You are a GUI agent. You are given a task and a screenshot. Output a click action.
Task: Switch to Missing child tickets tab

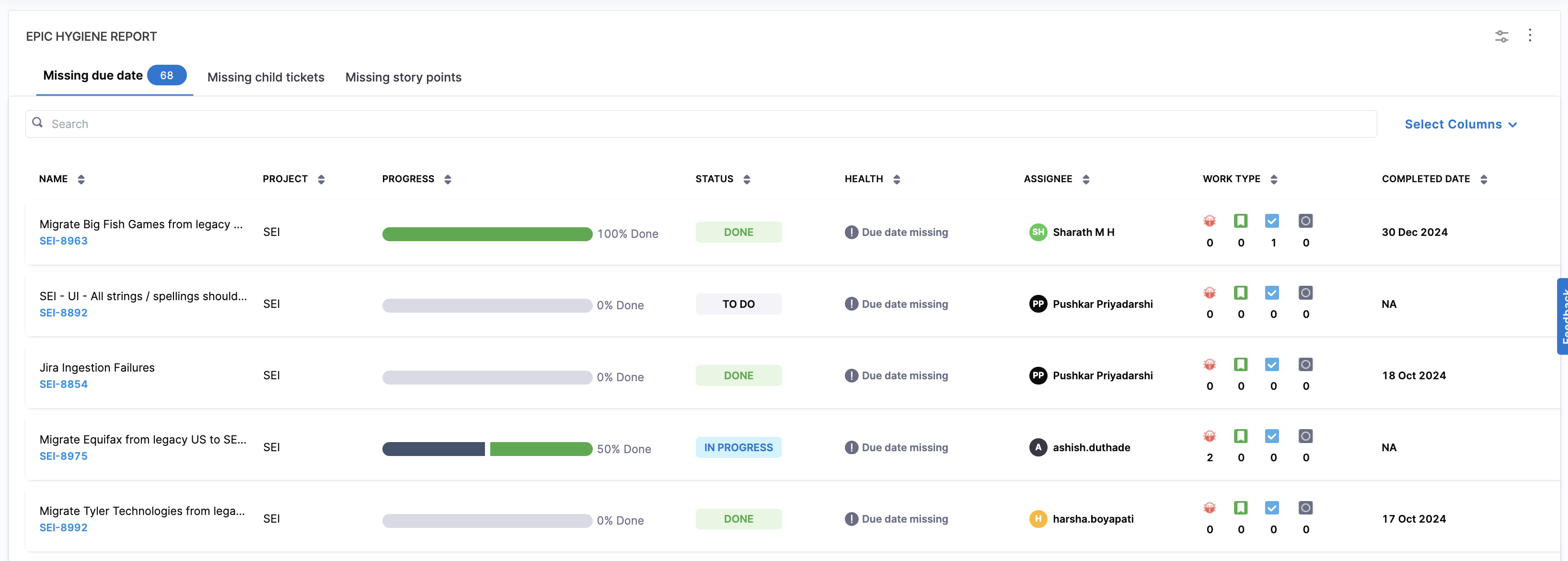pyautogui.click(x=265, y=77)
